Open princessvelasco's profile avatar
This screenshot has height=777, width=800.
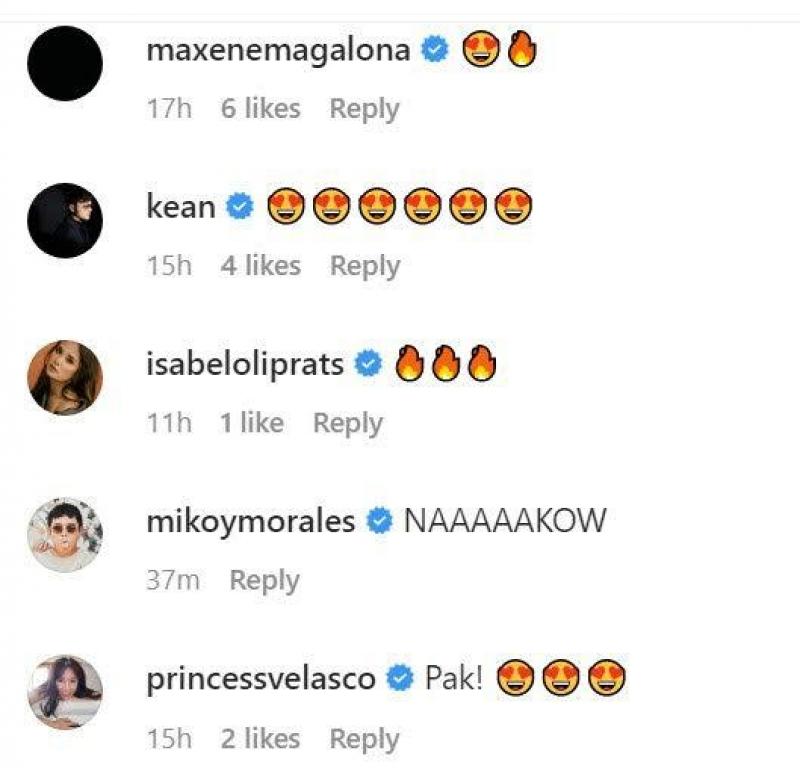[65, 691]
